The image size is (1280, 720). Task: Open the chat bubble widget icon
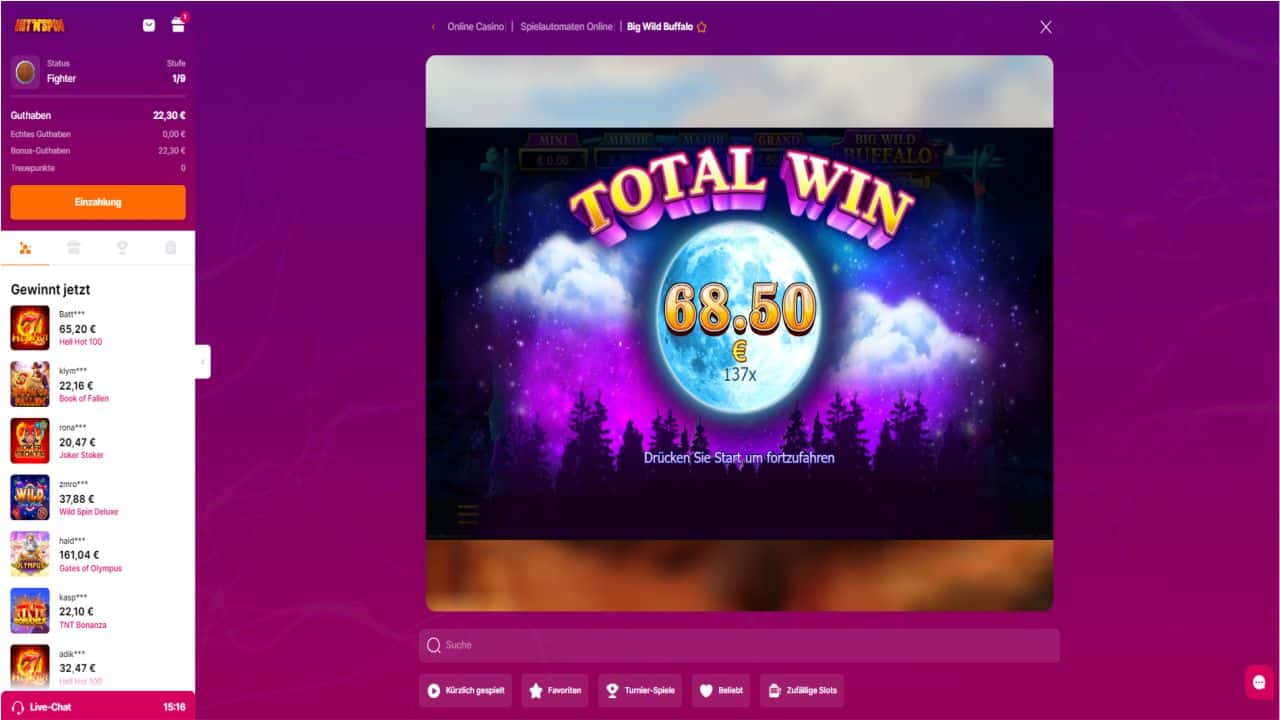point(1259,681)
